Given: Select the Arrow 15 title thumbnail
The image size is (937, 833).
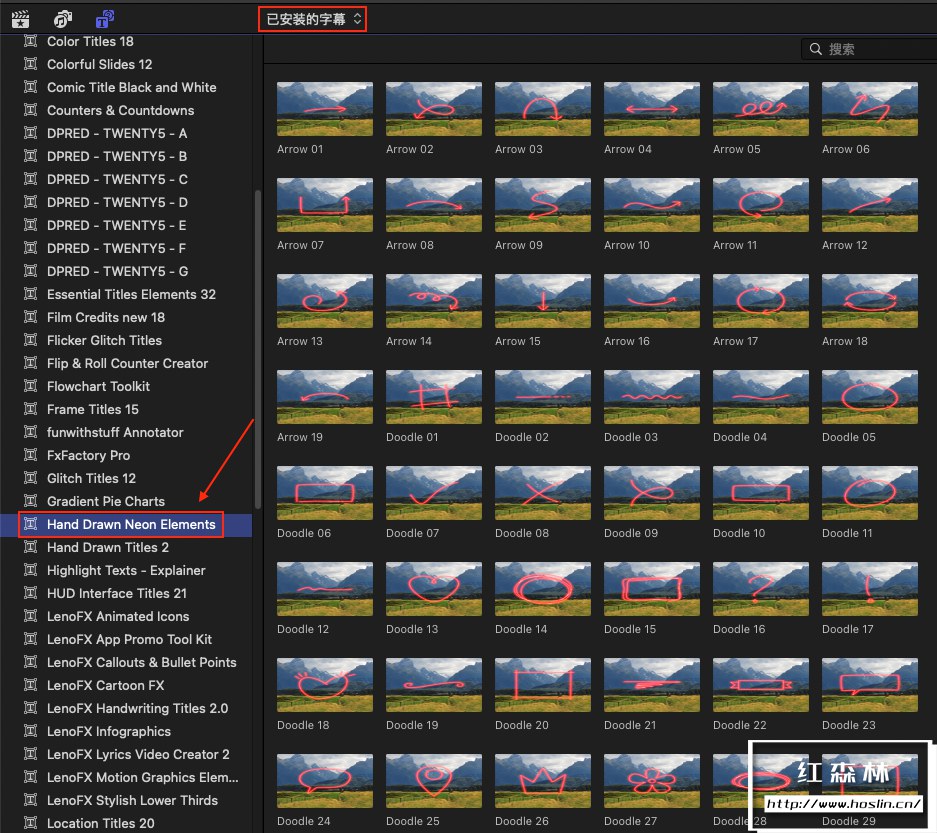Looking at the screenshot, I should tap(543, 301).
